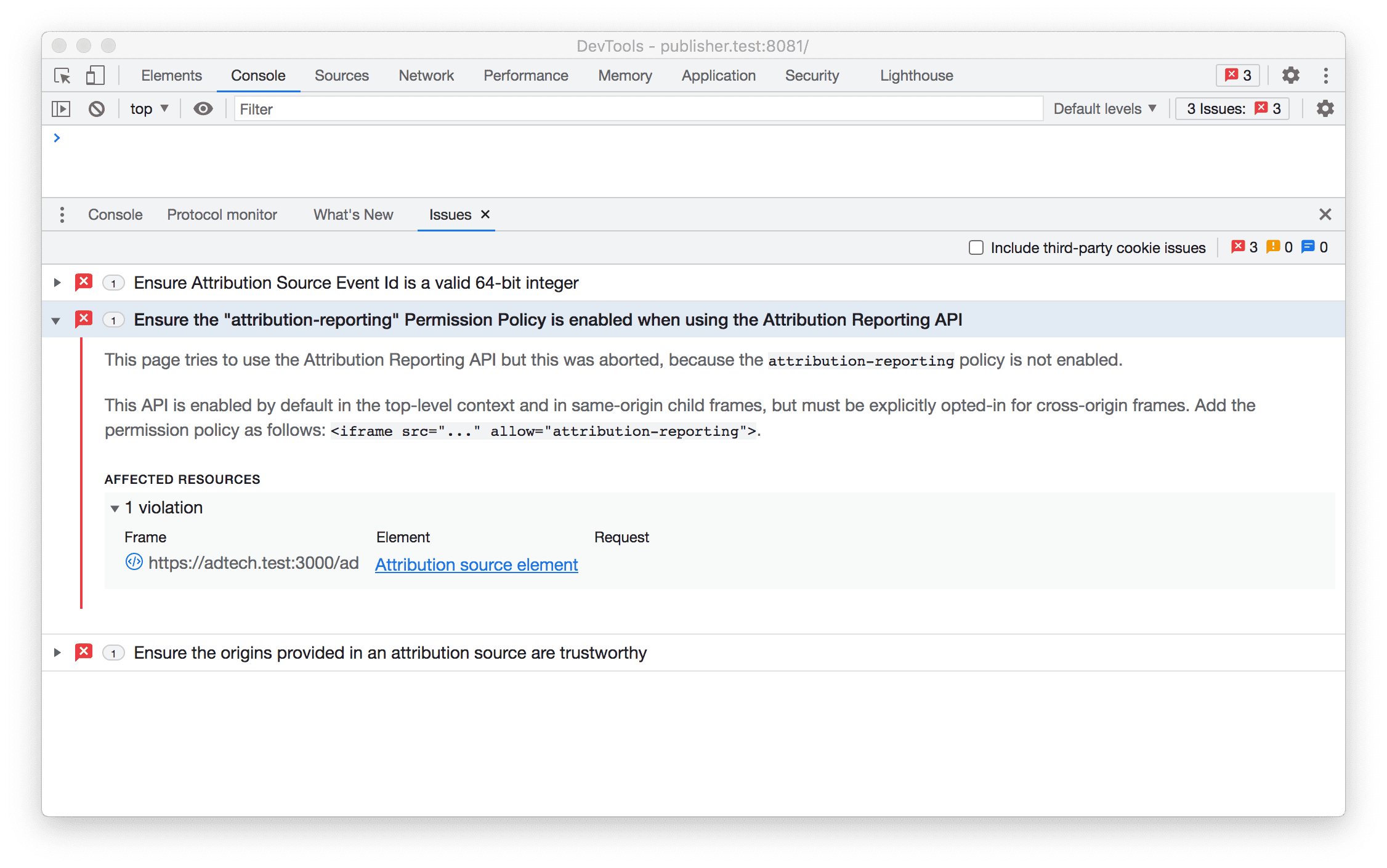Click the close button on Issues tab
The image size is (1387, 868).
tap(485, 214)
